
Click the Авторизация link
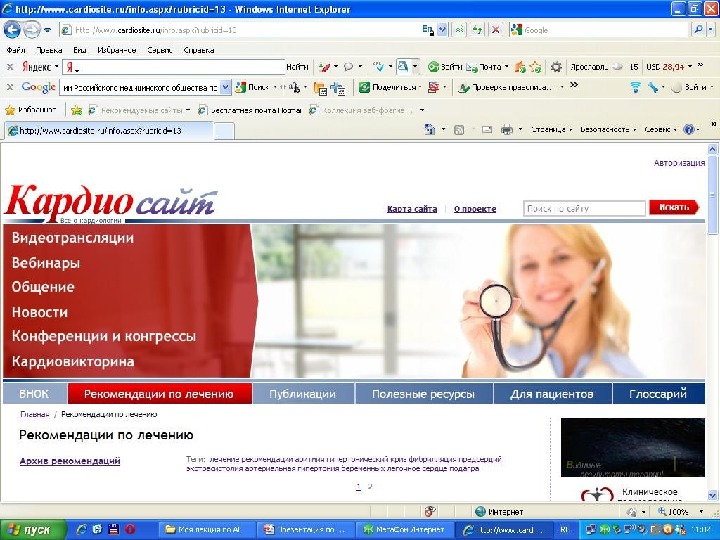[x=679, y=163]
